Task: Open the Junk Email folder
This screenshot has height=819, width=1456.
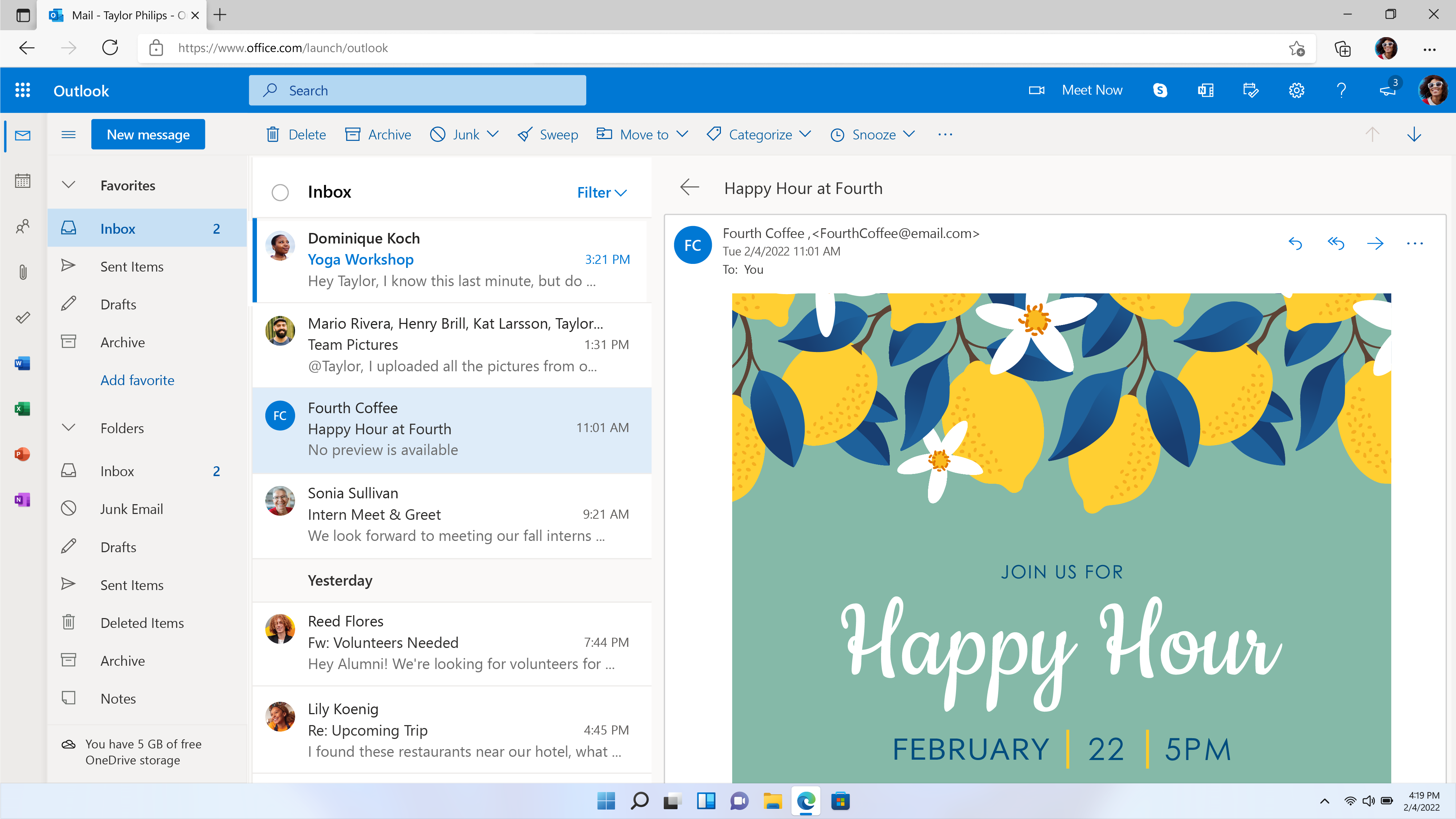Action: 132,508
